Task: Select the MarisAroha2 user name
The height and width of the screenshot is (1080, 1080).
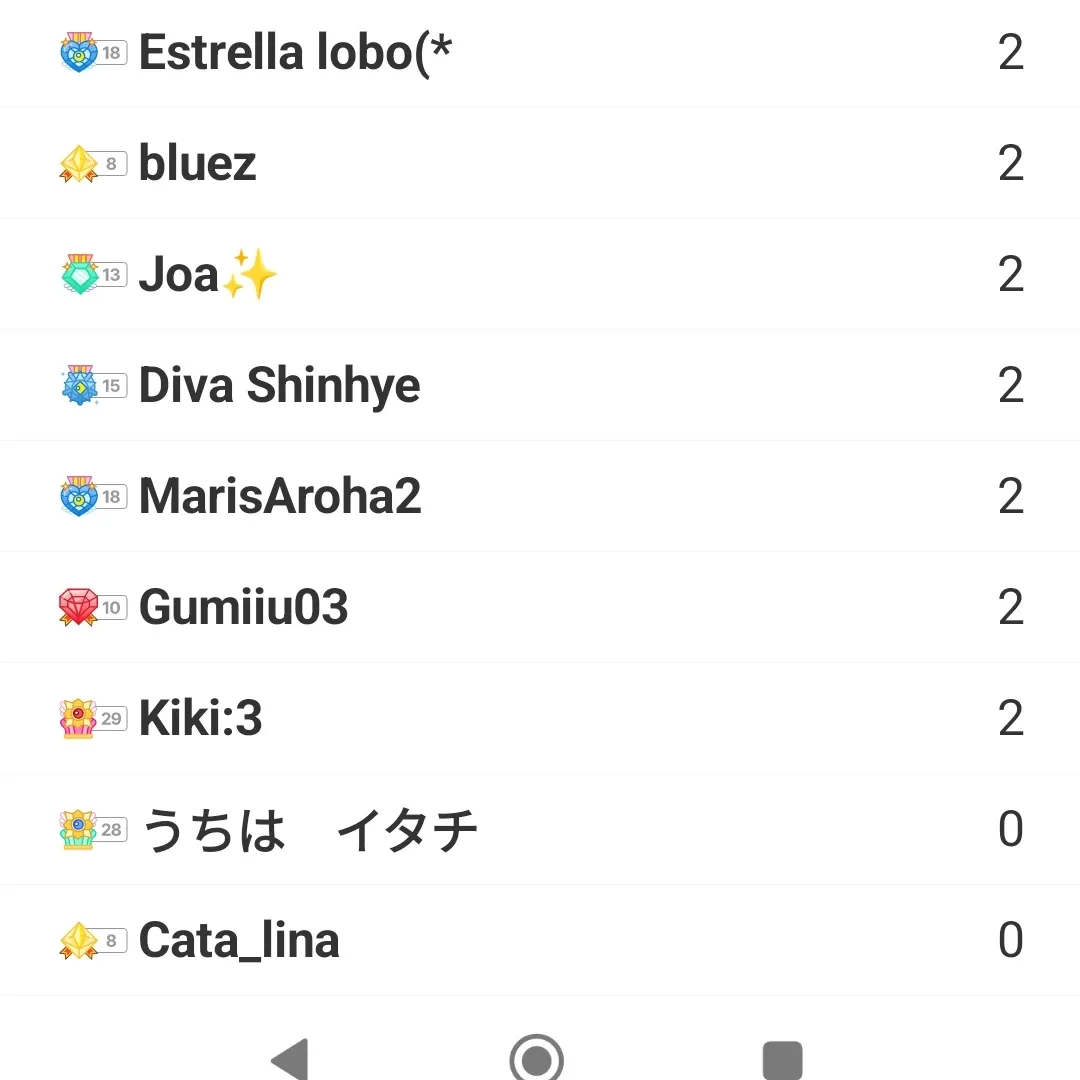Action: click(280, 497)
